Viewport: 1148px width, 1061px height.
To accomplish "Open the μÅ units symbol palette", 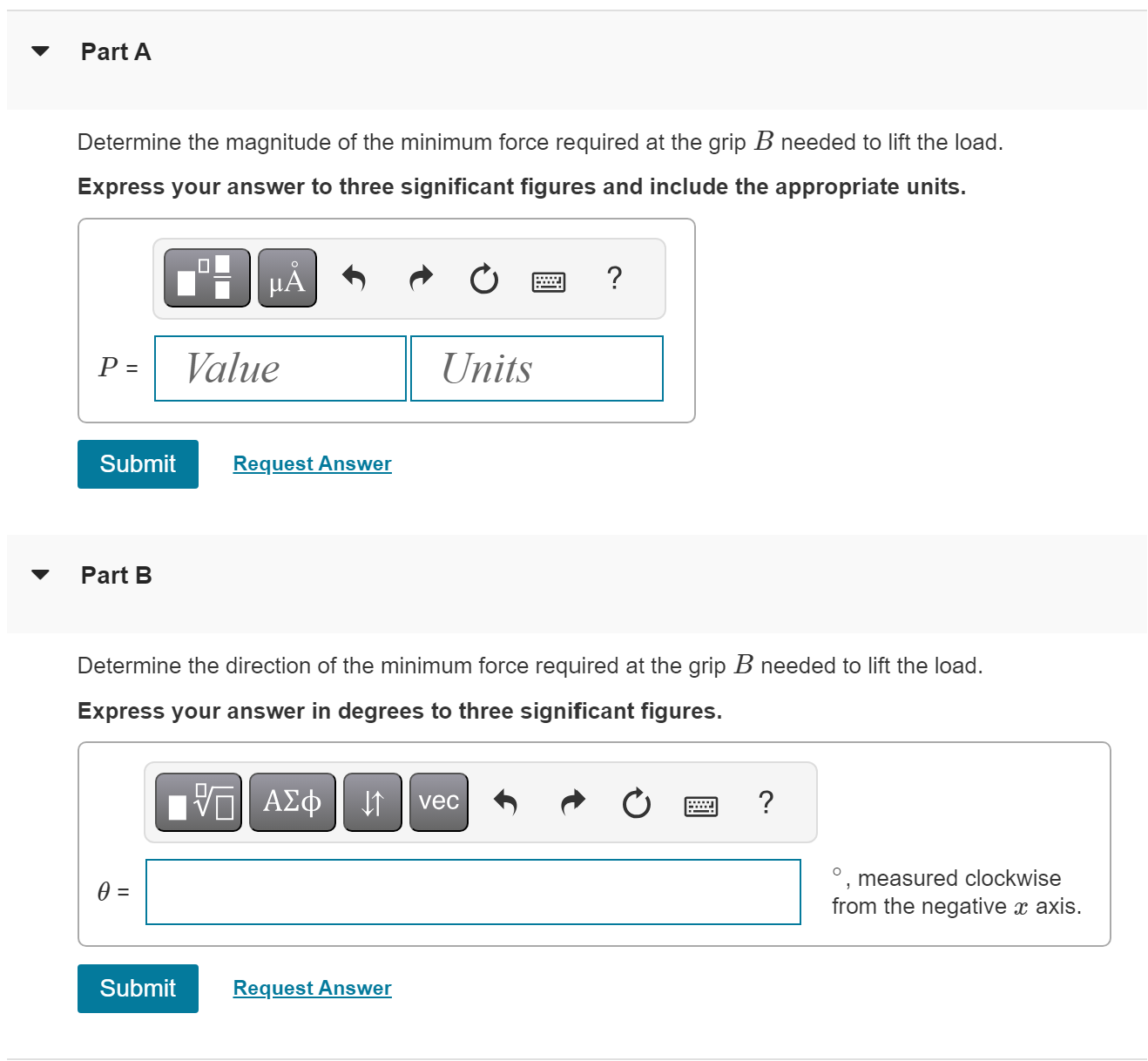I will tap(287, 279).
